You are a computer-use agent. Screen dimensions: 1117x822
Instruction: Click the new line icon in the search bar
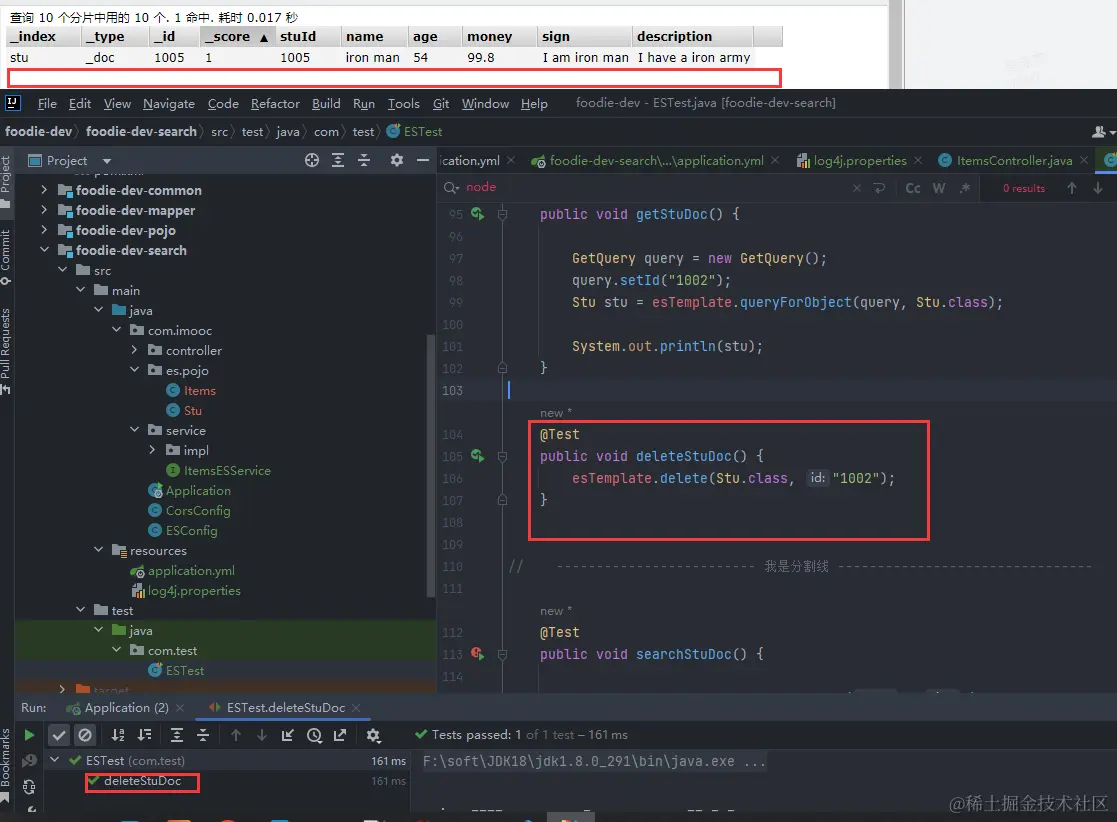[x=880, y=188]
